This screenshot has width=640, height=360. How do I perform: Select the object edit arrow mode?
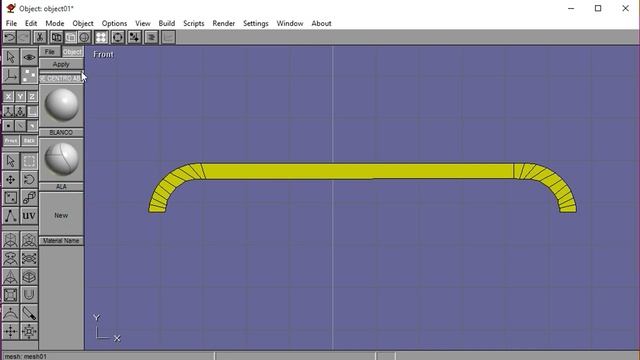11,57
